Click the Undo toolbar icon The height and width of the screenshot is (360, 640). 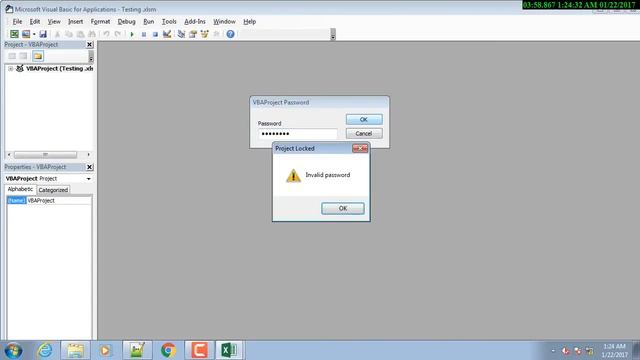click(107, 34)
